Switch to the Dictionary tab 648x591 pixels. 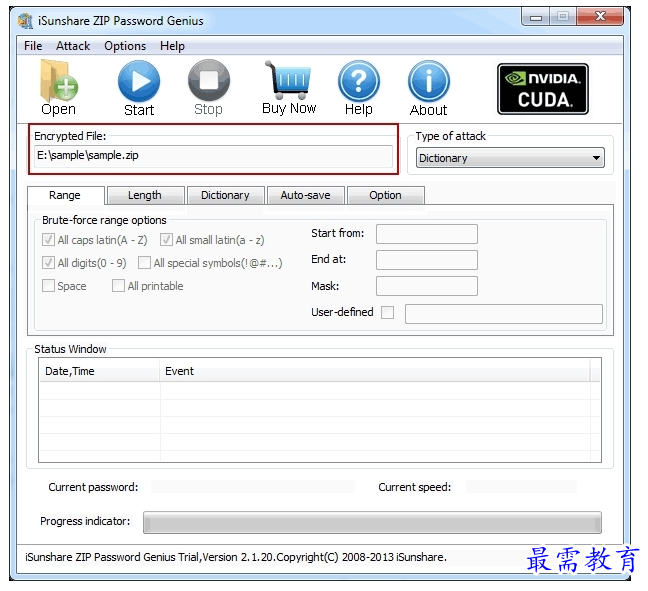tap(225, 195)
